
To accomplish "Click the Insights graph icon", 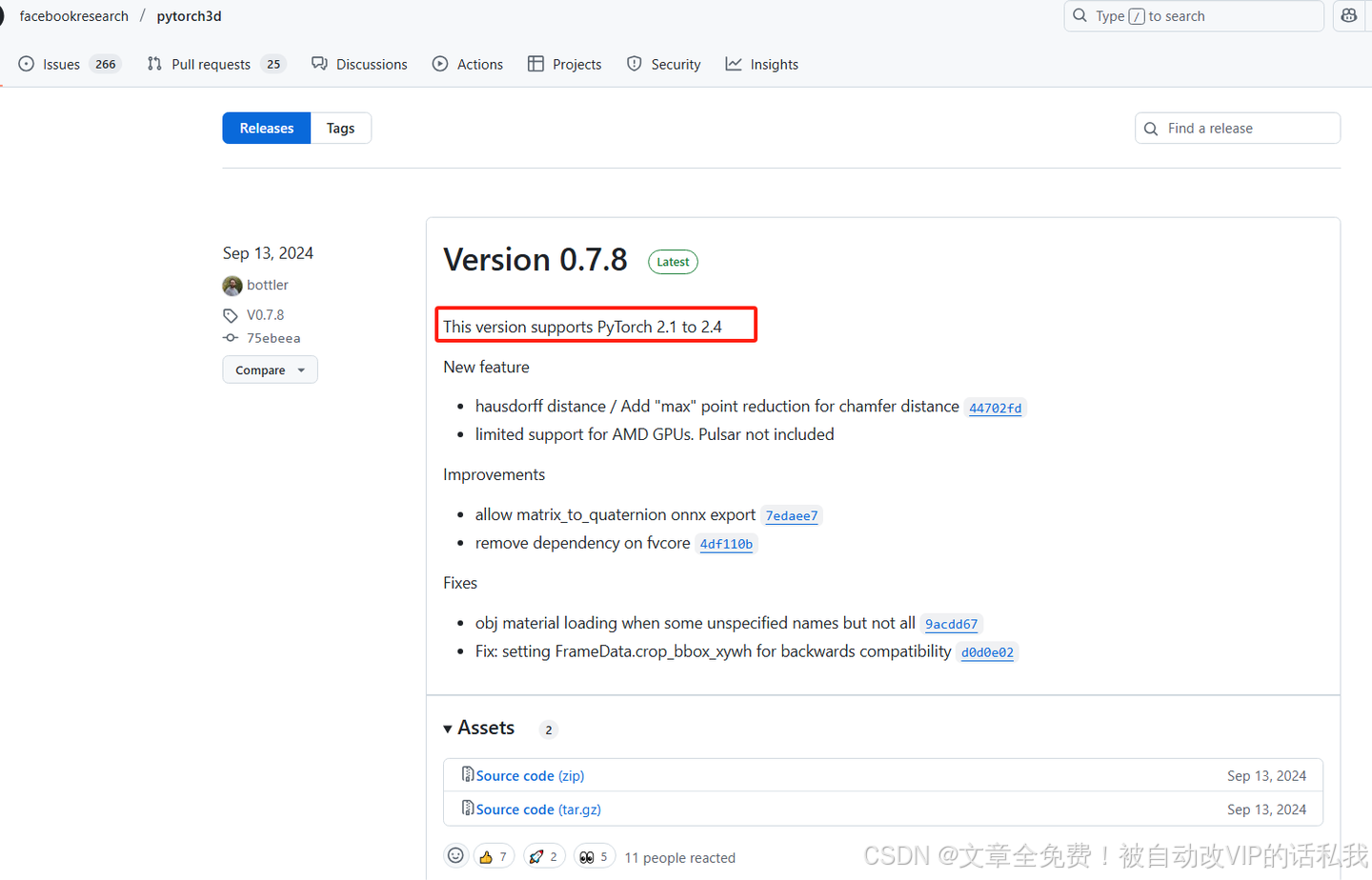I will tap(734, 64).
